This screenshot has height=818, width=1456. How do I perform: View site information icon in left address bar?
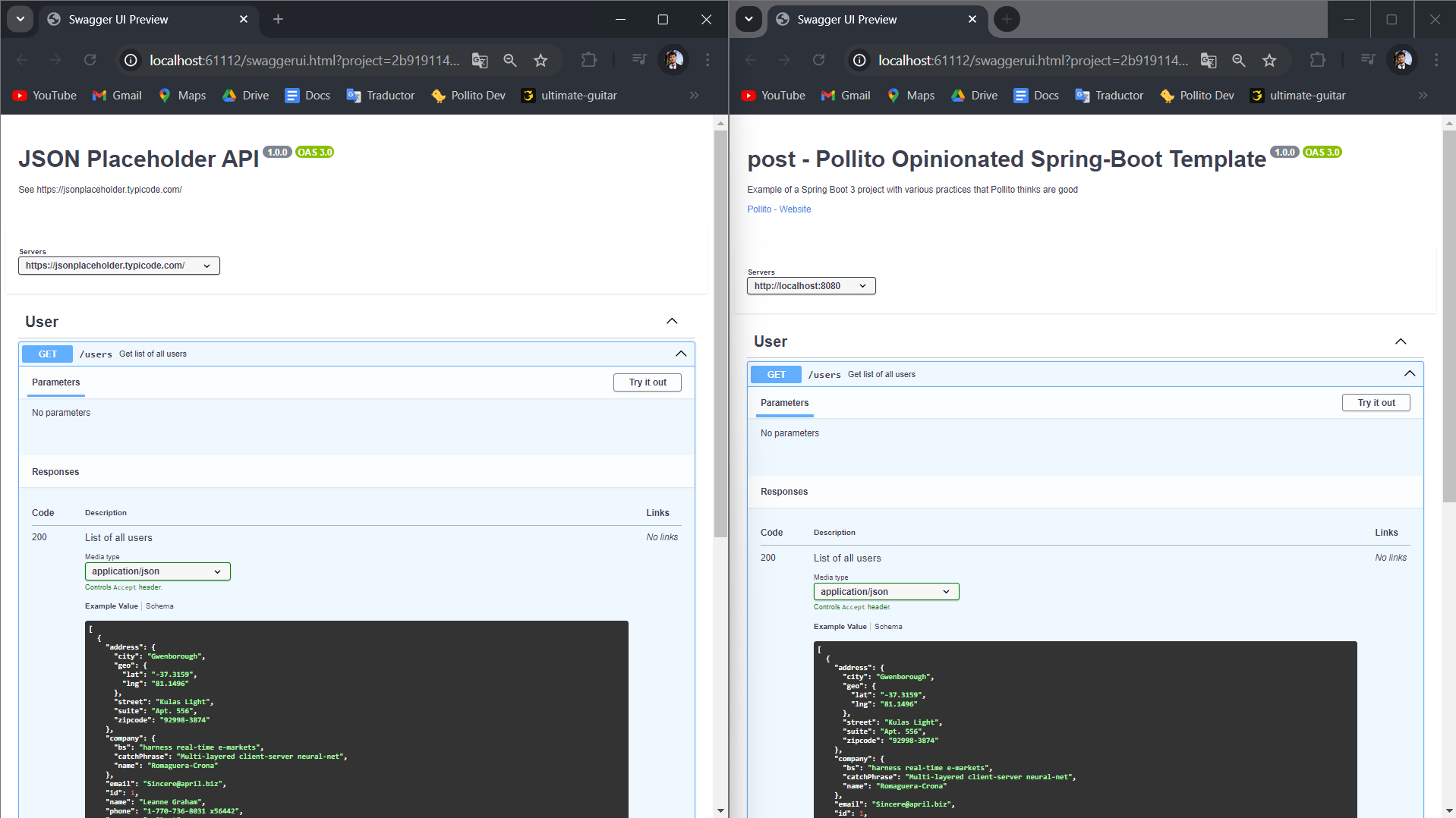[131, 60]
